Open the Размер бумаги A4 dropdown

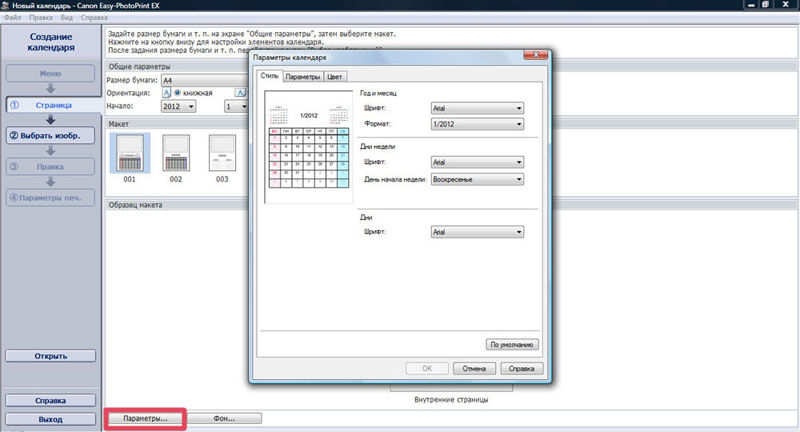tap(205, 80)
